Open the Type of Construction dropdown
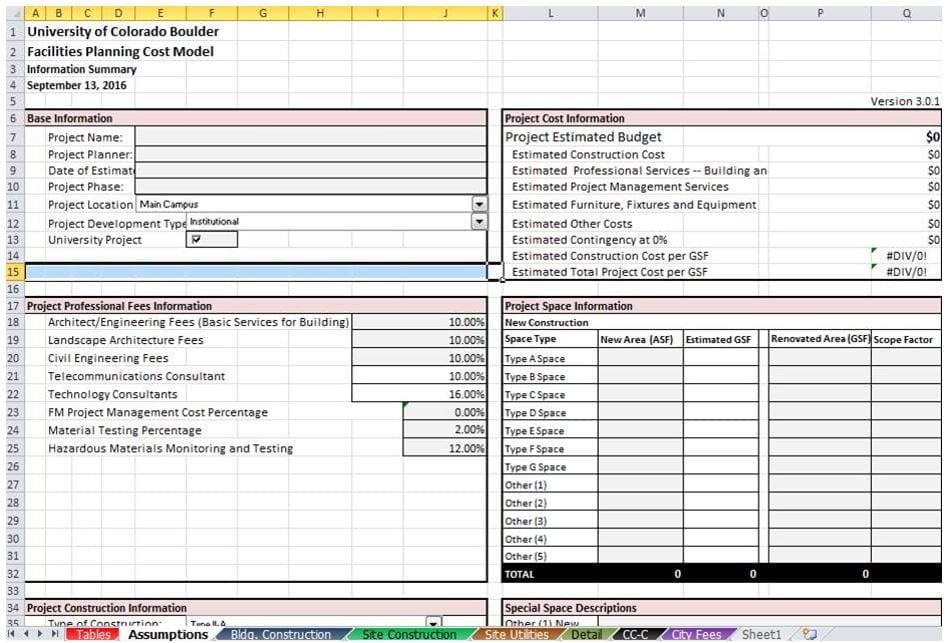950x643 pixels. 434,623
